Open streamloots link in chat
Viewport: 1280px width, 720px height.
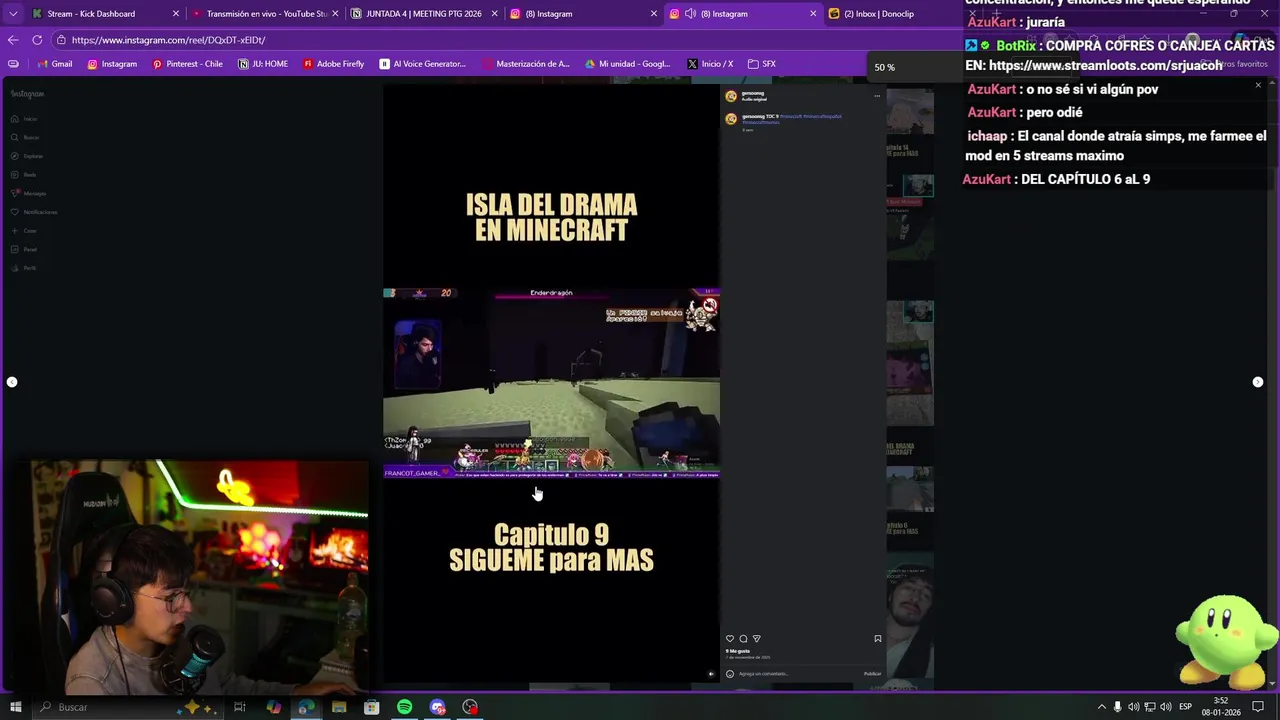tap(1105, 65)
